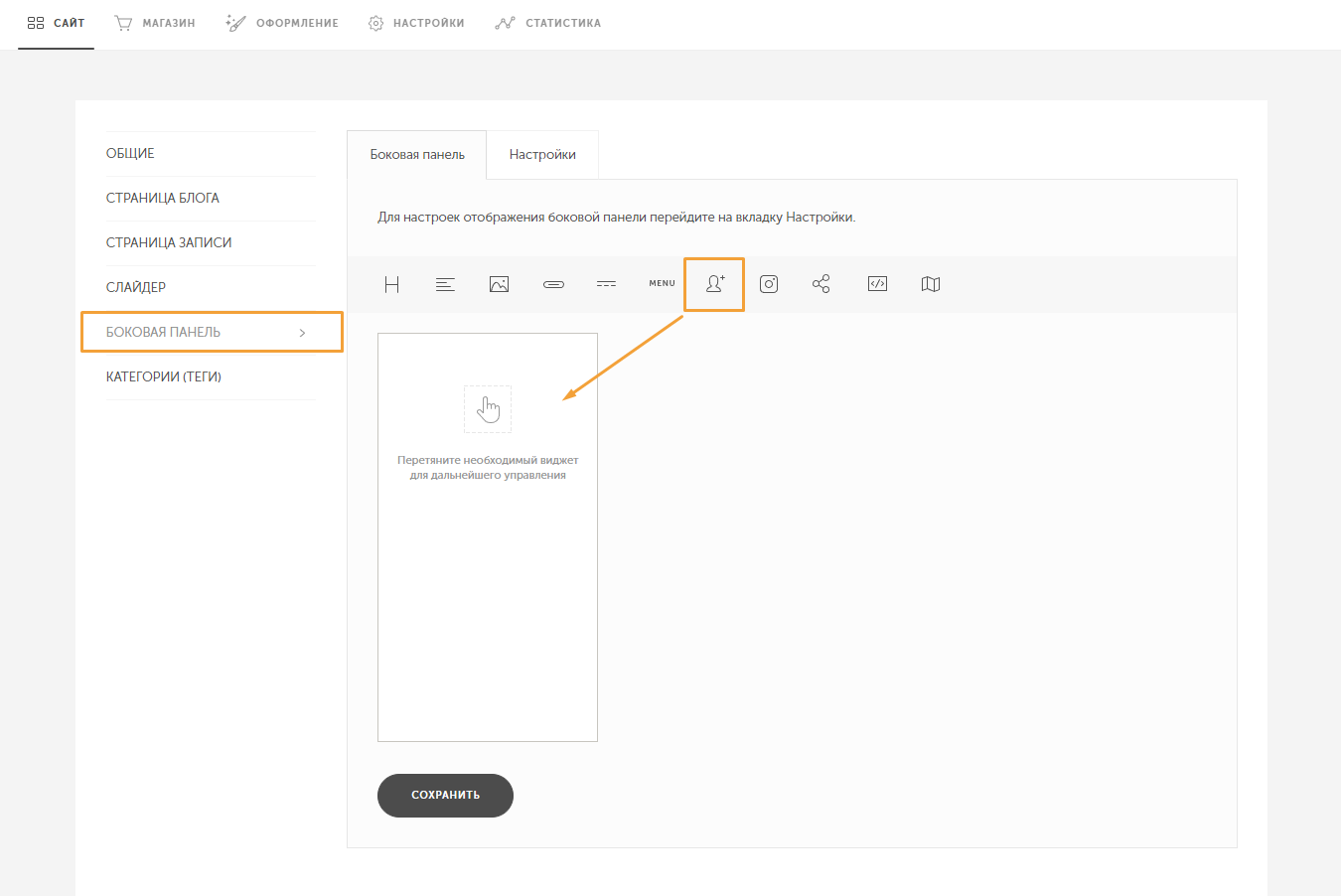Select the social share widget icon
The width and height of the screenshot is (1341, 896).
point(821,284)
